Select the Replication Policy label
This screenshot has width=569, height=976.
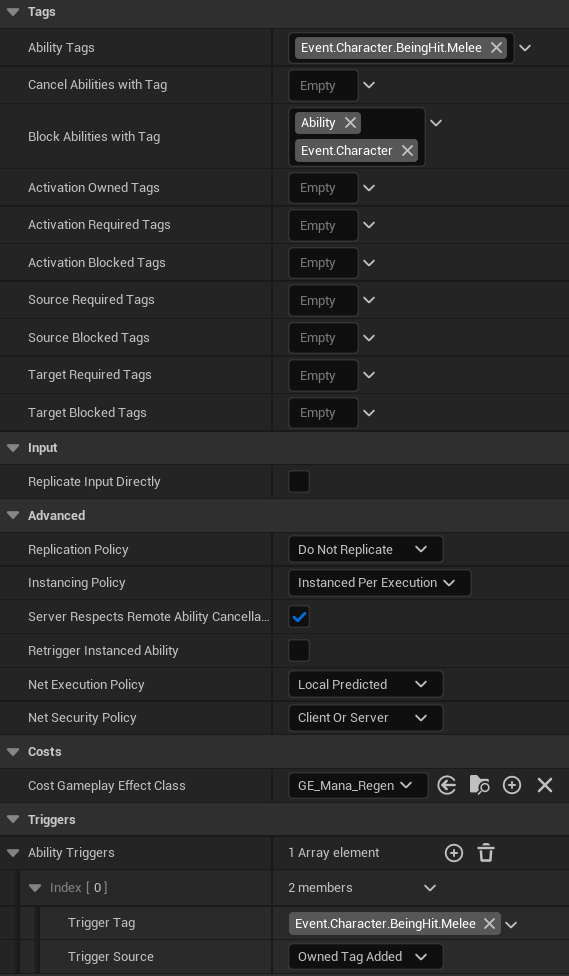pos(78,550)
